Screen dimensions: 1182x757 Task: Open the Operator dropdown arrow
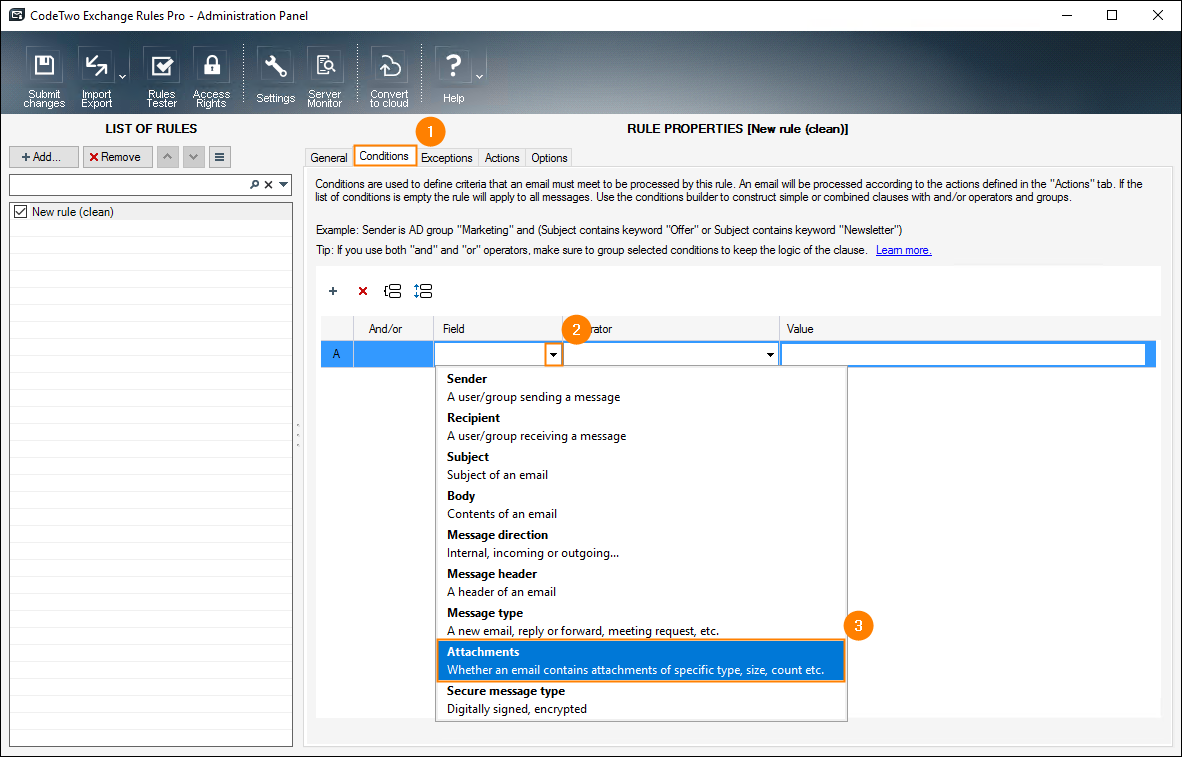pos(770,354)
